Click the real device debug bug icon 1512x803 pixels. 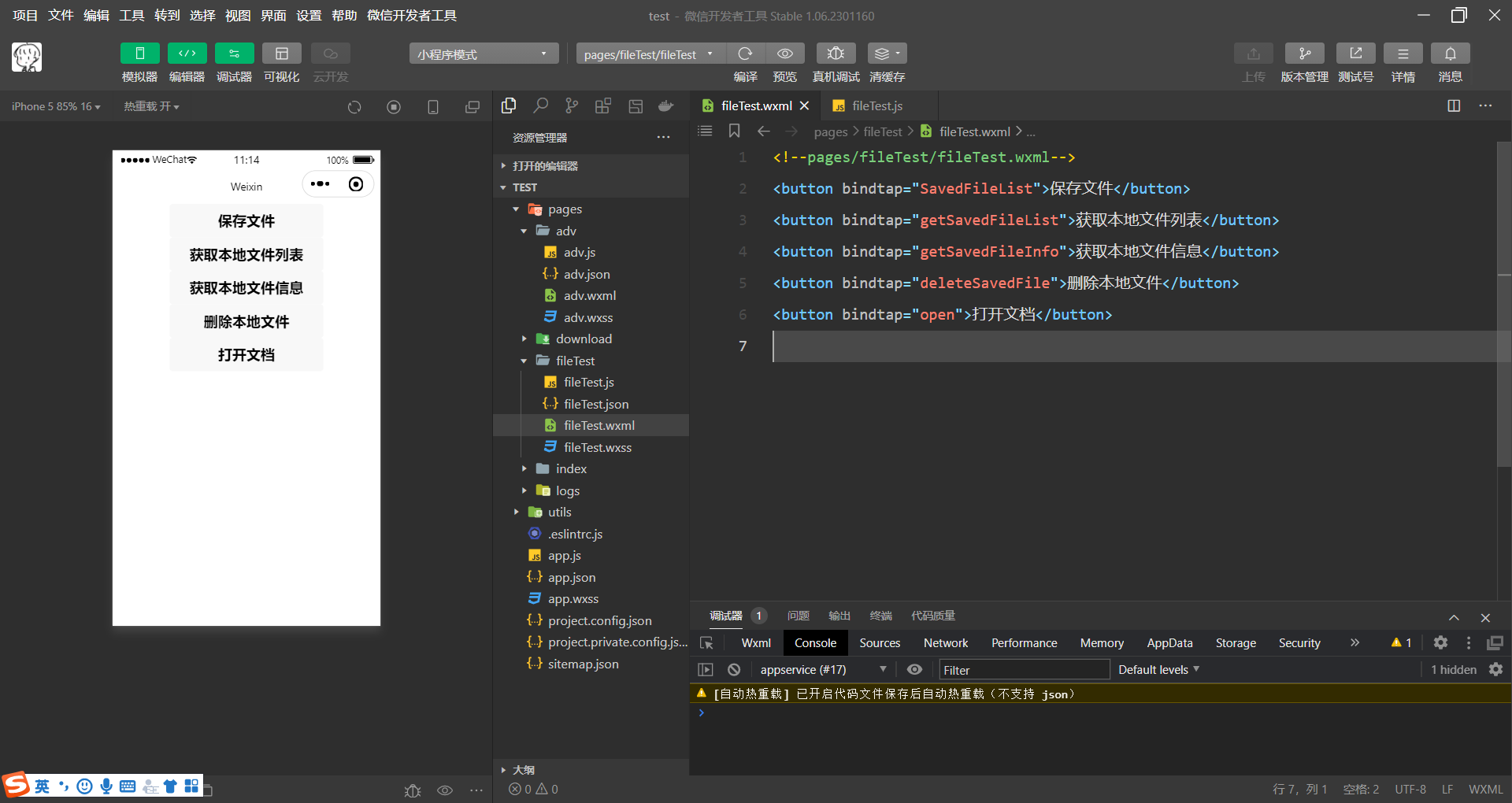point(836,54)
